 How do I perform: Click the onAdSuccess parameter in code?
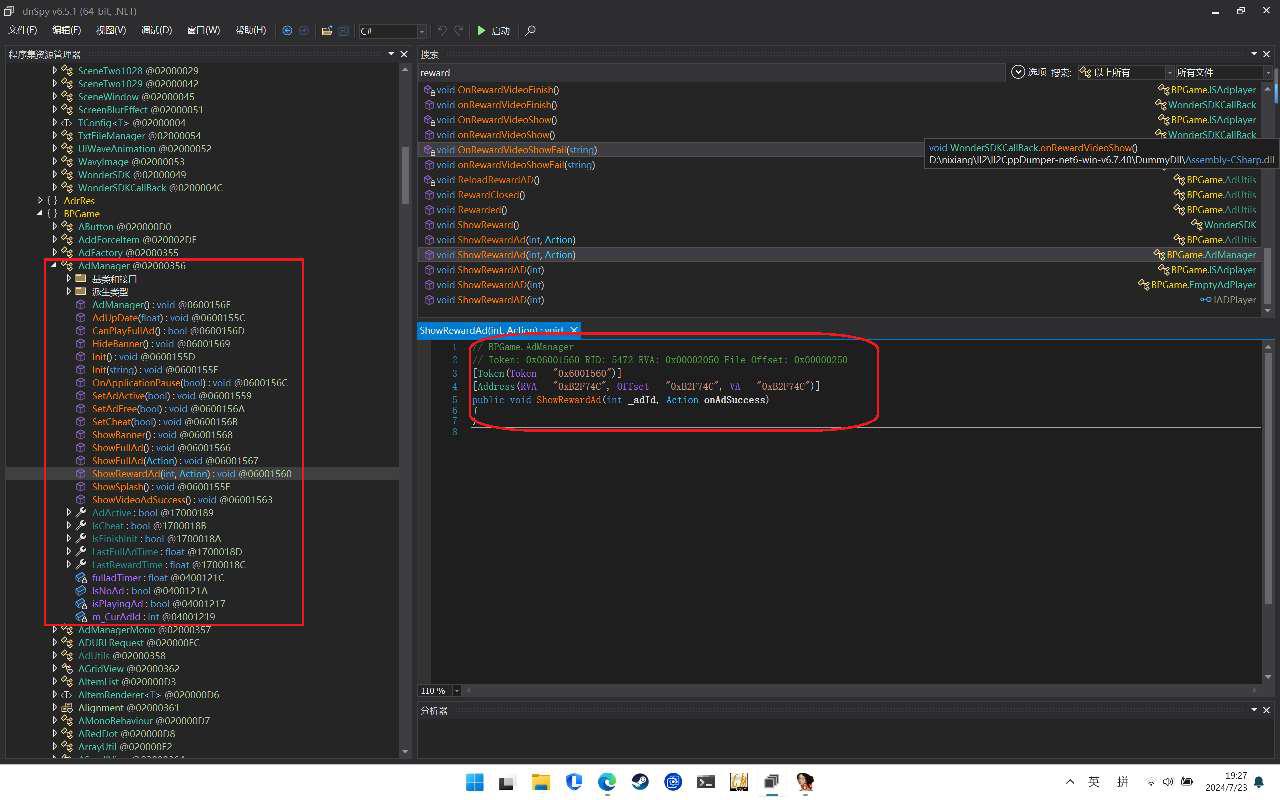coord(736,400)
